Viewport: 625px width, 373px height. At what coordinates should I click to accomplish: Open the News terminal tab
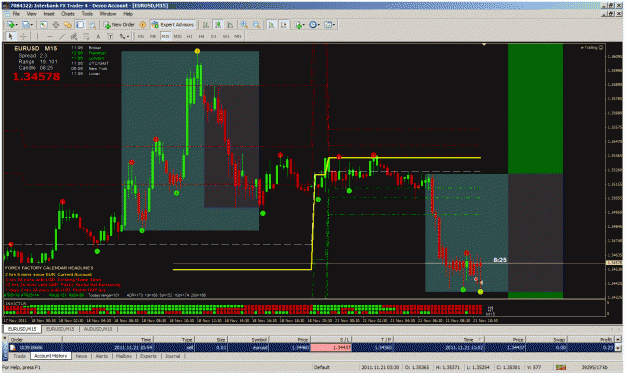point(81,356)
